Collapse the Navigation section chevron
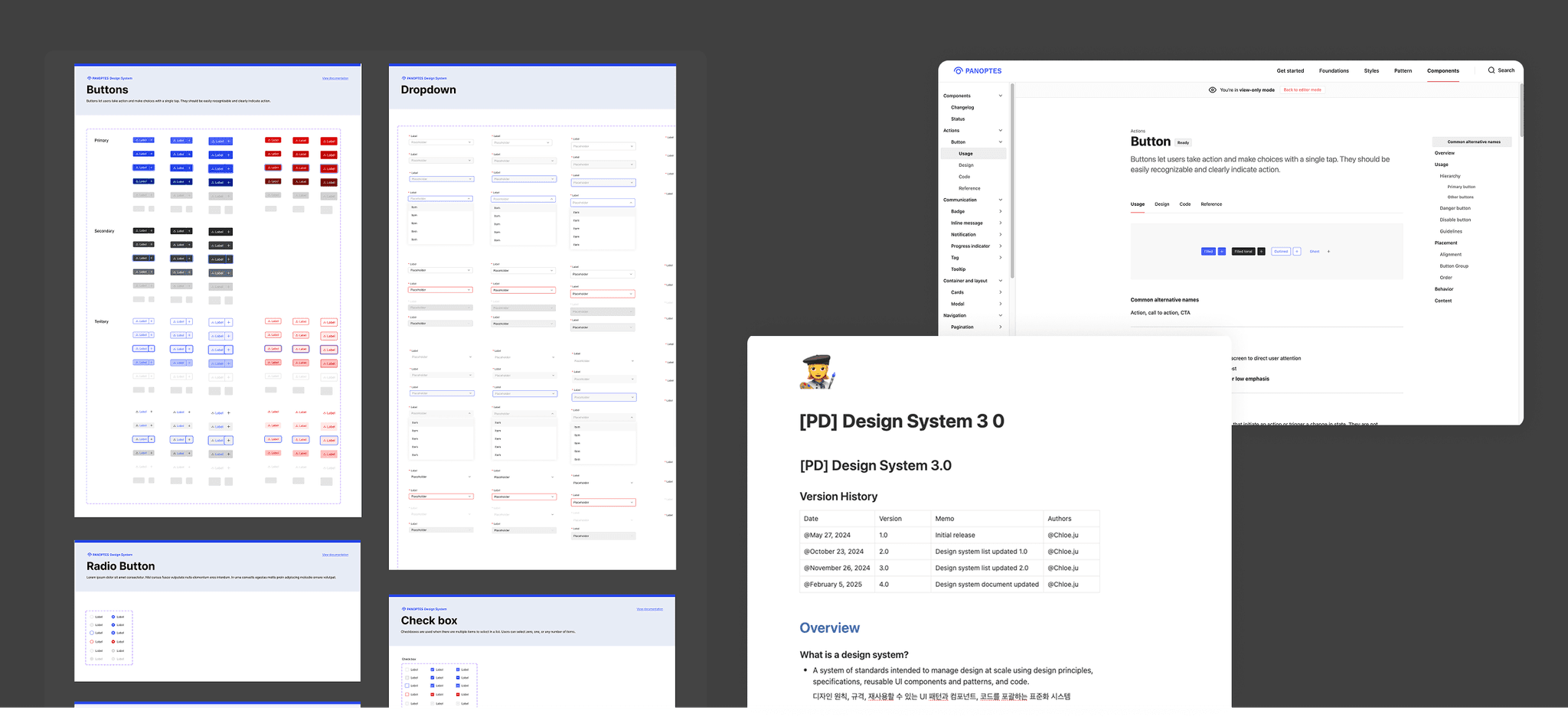The width and height of the screenshot is (1568, 720). 1000,315
